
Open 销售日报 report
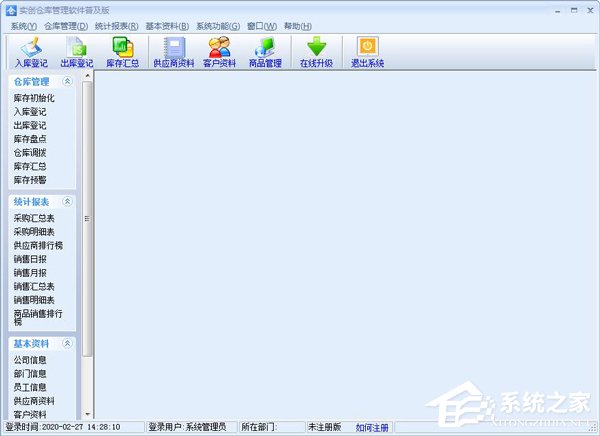click(30, 259)
